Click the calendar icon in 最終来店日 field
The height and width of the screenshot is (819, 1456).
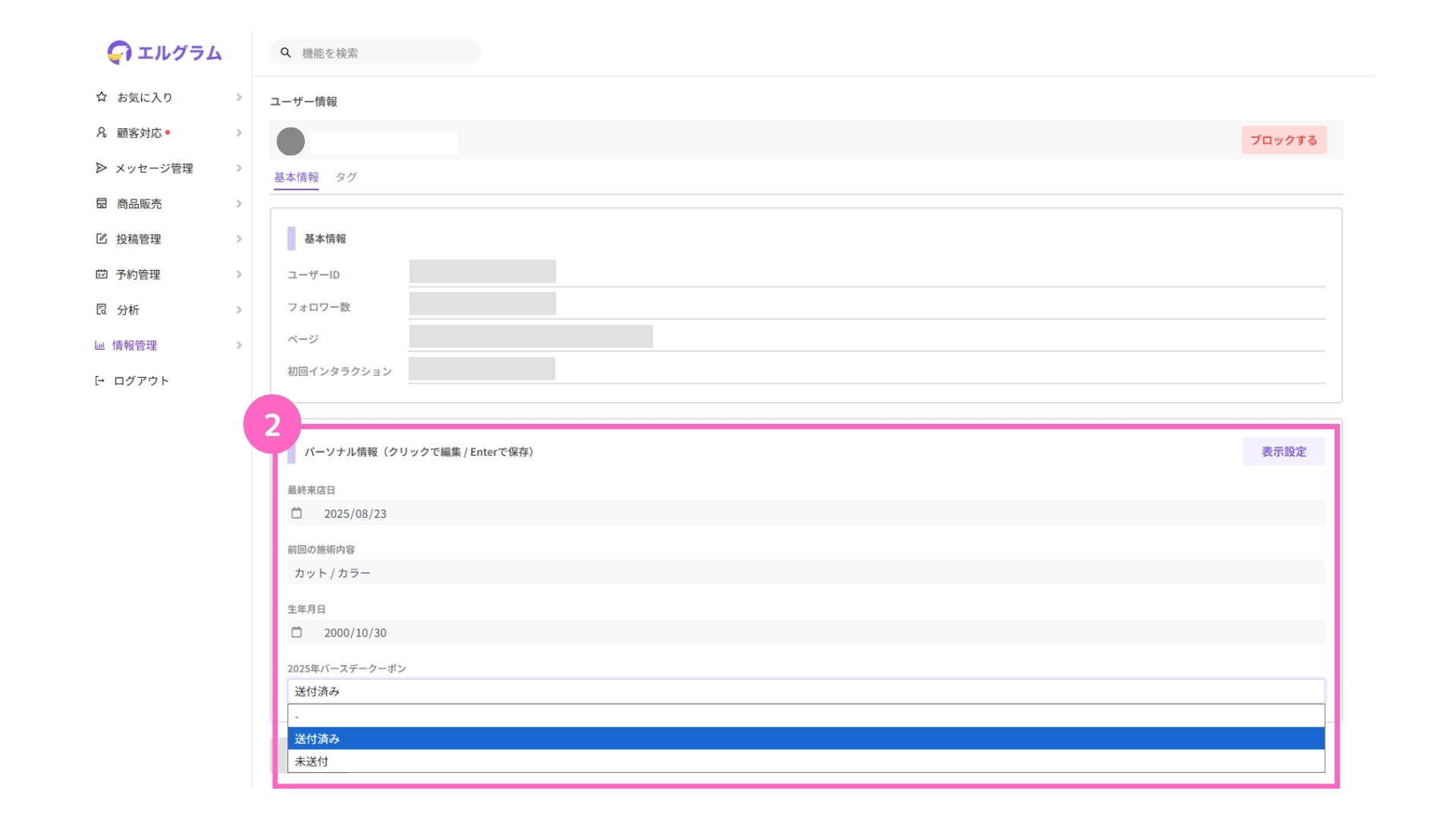297,513
